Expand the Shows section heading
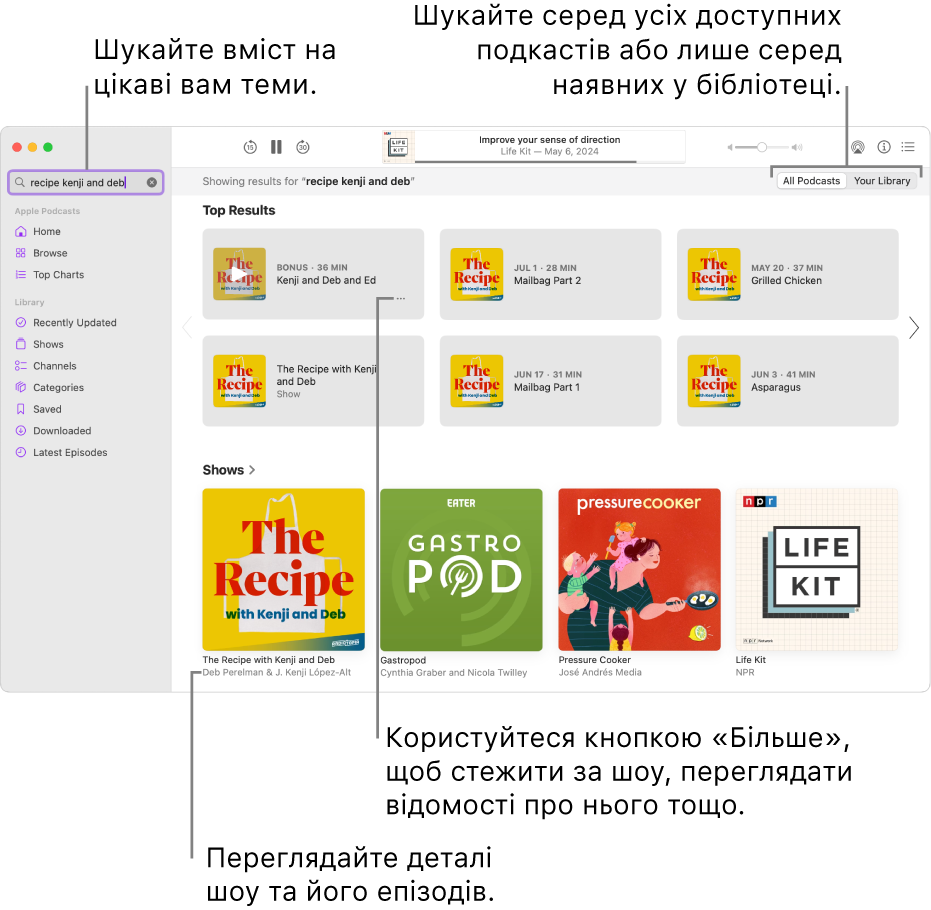Image resolution: width=931 pixels, height=910 pixels. click(229, 470)
